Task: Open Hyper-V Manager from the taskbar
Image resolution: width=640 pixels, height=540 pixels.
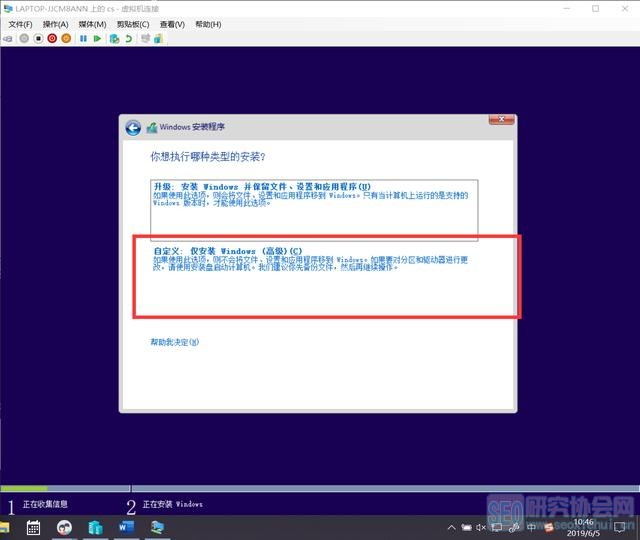Action: pyautogui.click(x=96, y=528)
